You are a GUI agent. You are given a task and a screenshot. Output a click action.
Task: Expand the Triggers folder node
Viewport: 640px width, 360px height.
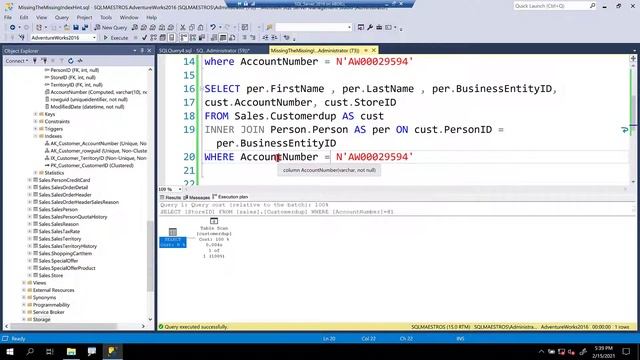[x=36, y=129]
